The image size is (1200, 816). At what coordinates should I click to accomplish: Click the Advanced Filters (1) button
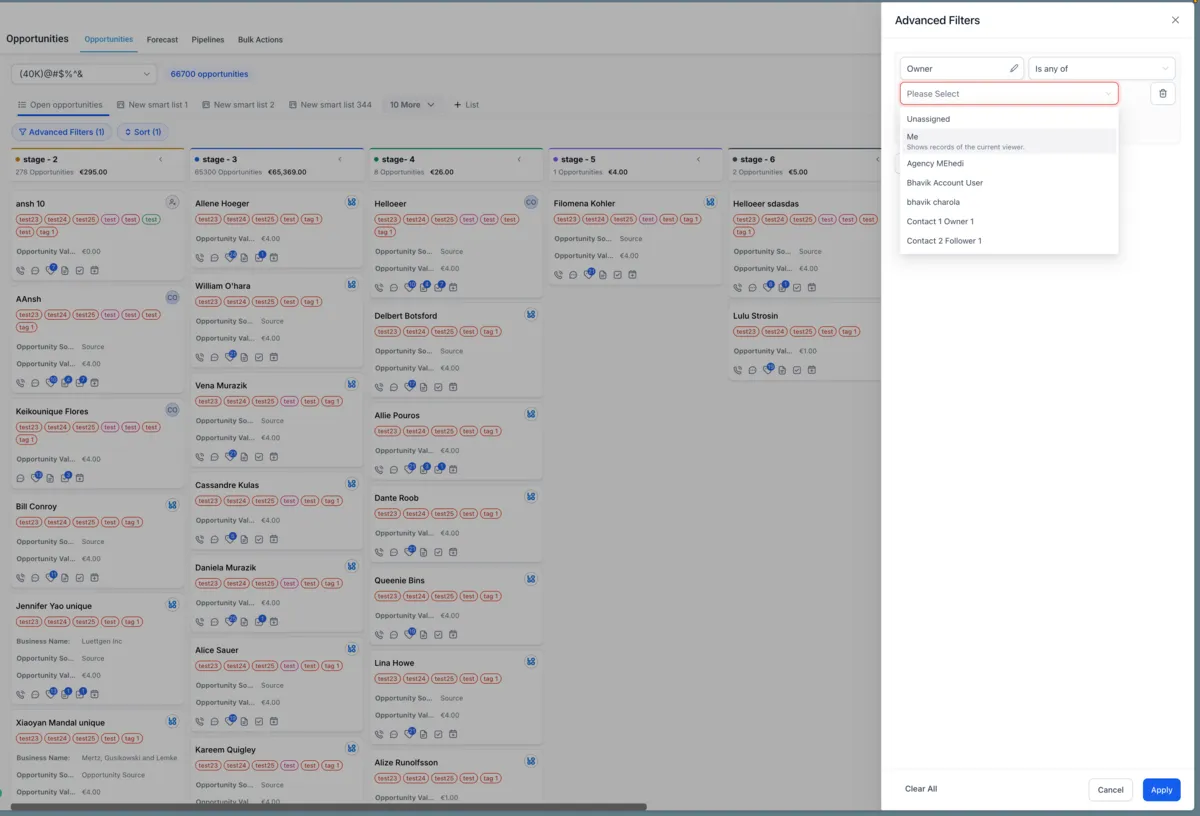[x=61, y=132]
